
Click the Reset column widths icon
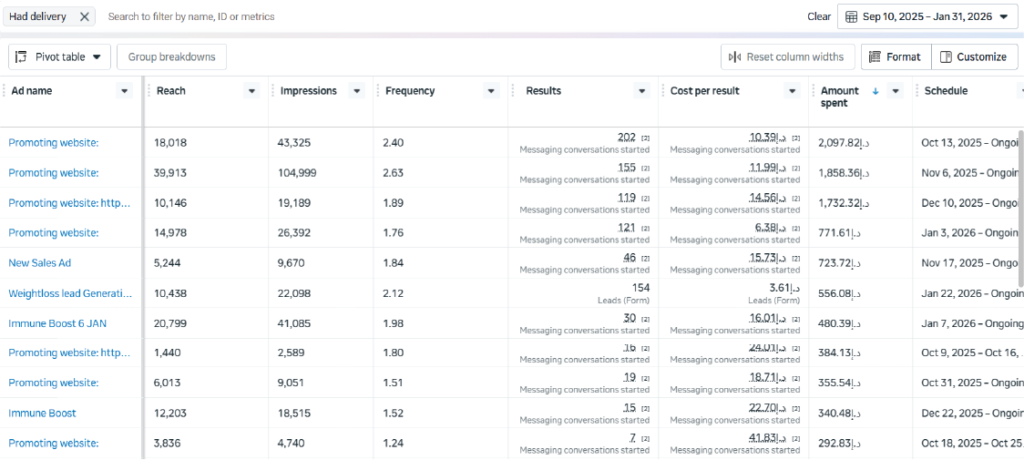[735, 57]
